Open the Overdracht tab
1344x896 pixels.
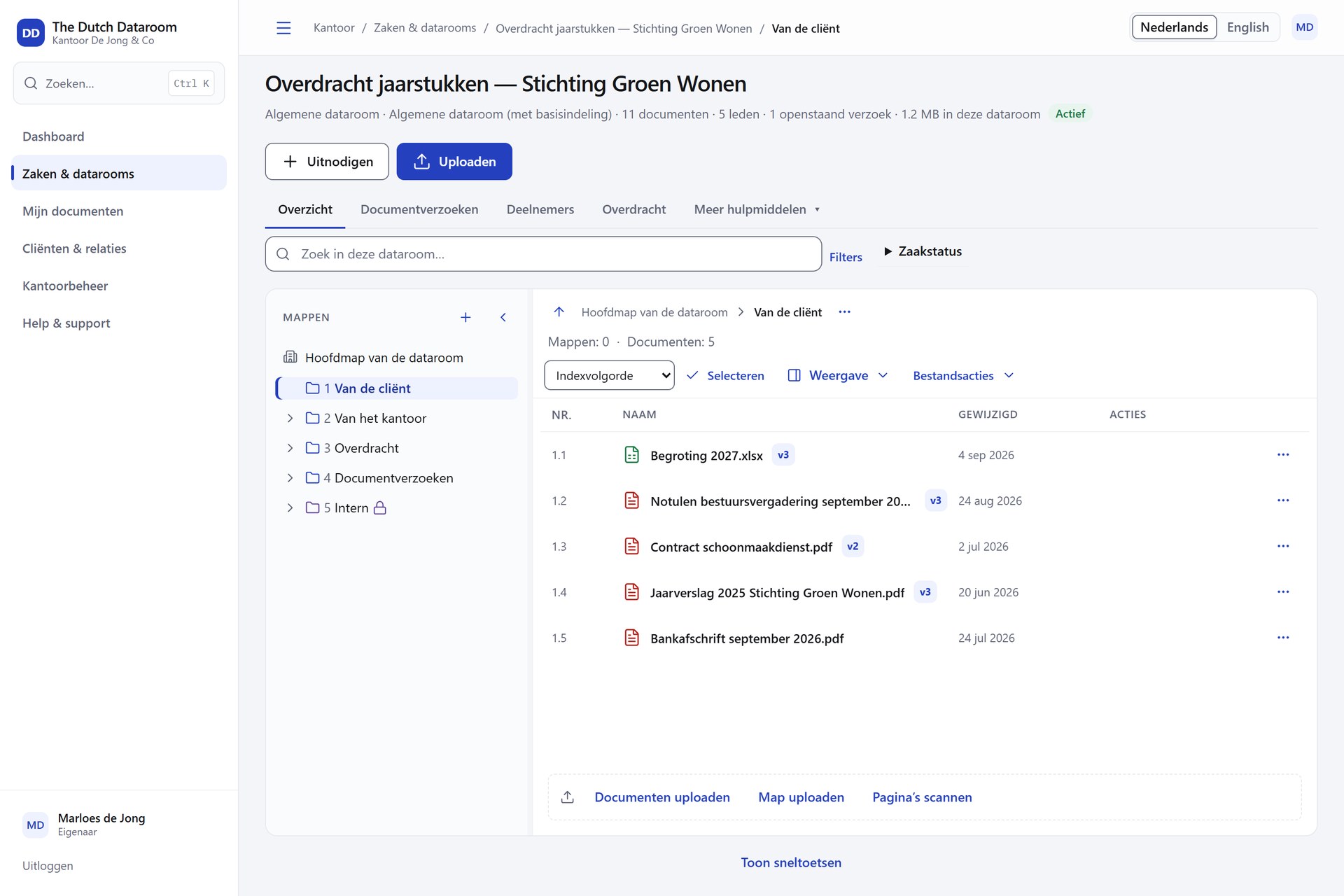tap(634, 209)
